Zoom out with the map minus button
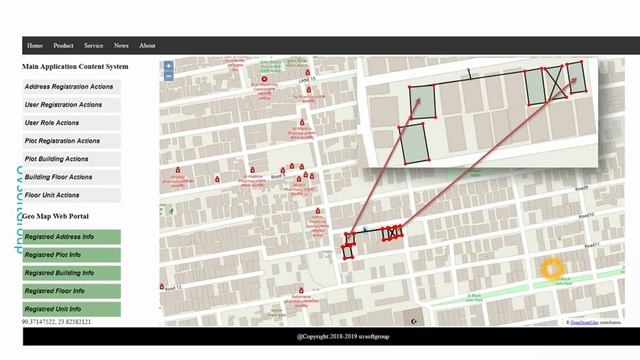The image size is (640, 360). [x=169, y=76]
